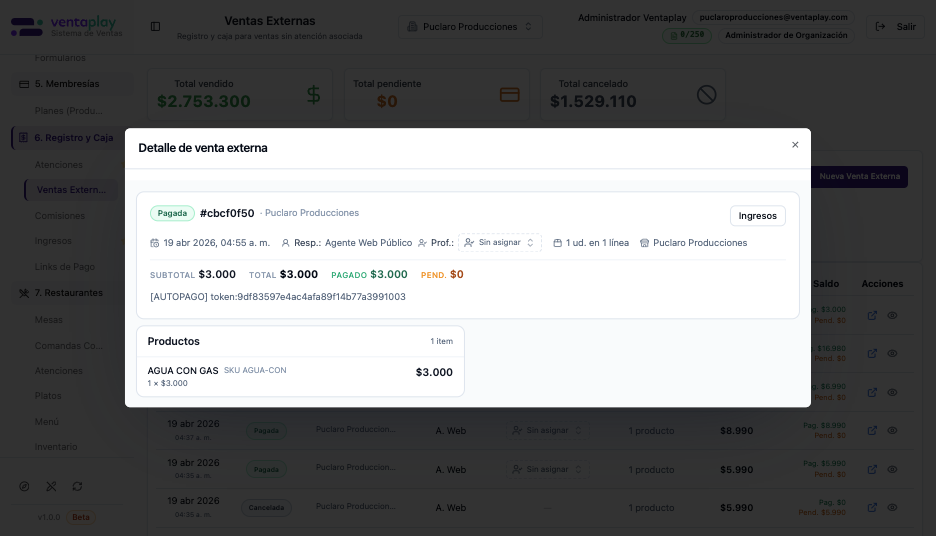Toggle the sidebar collapse icon in header

click(155, 26)
